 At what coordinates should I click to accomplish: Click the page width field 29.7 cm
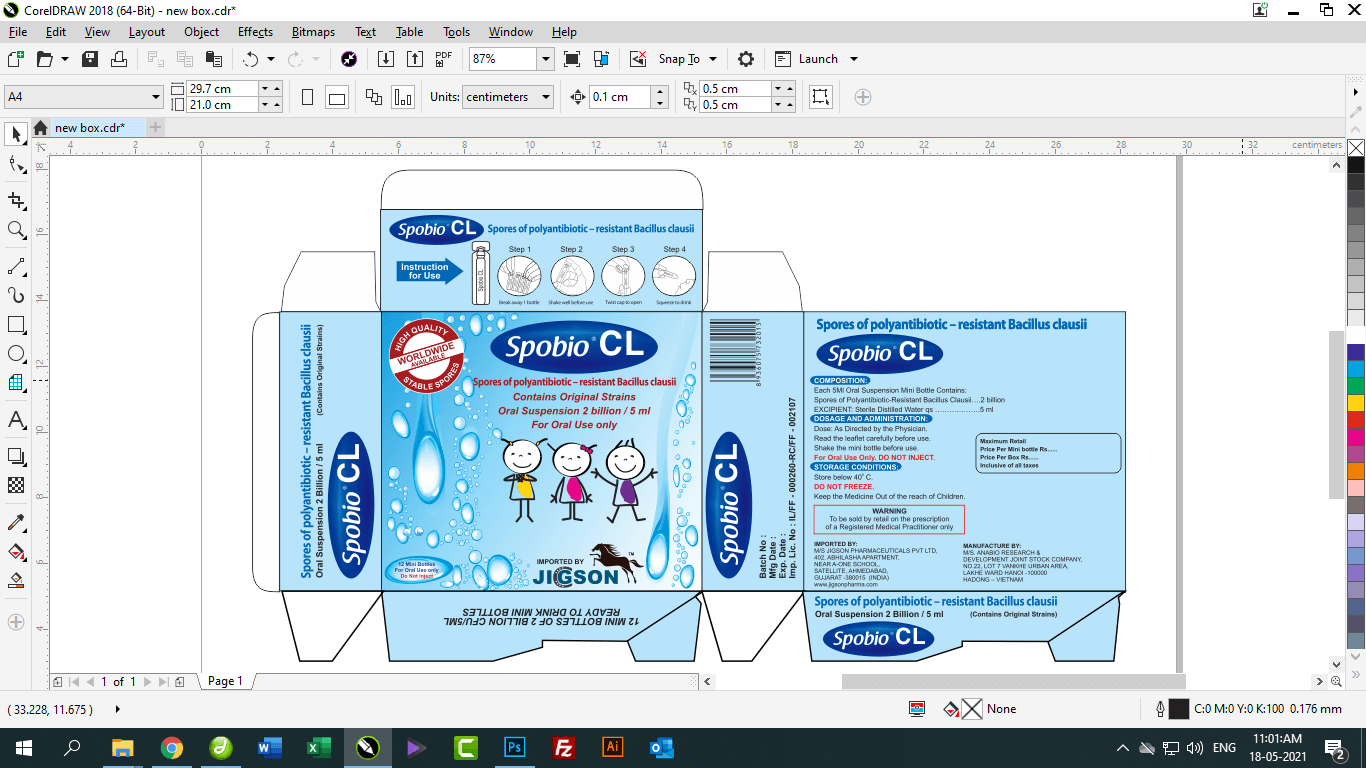[x=222, y=89]
